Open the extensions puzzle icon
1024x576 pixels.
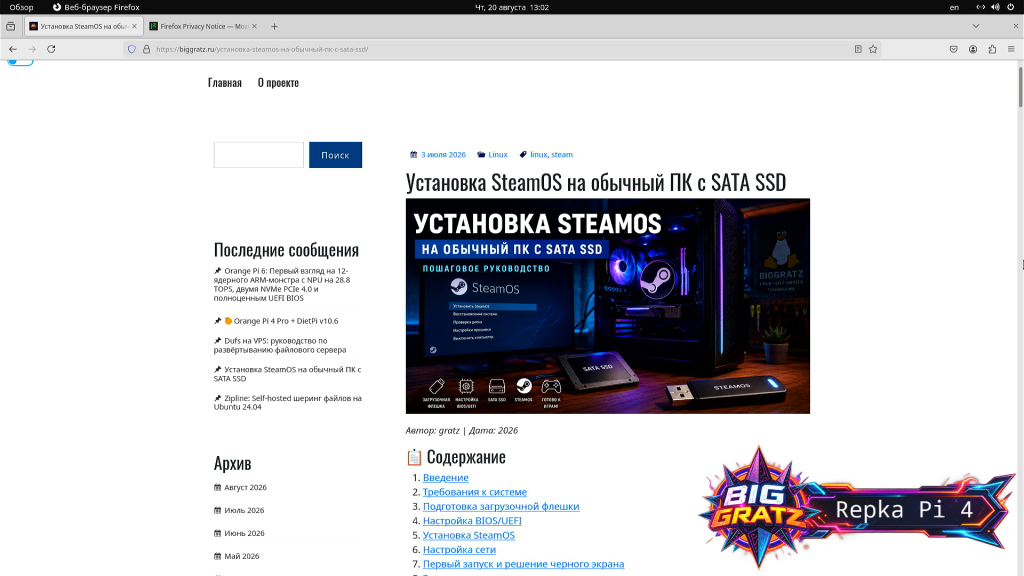coord(992,49)
